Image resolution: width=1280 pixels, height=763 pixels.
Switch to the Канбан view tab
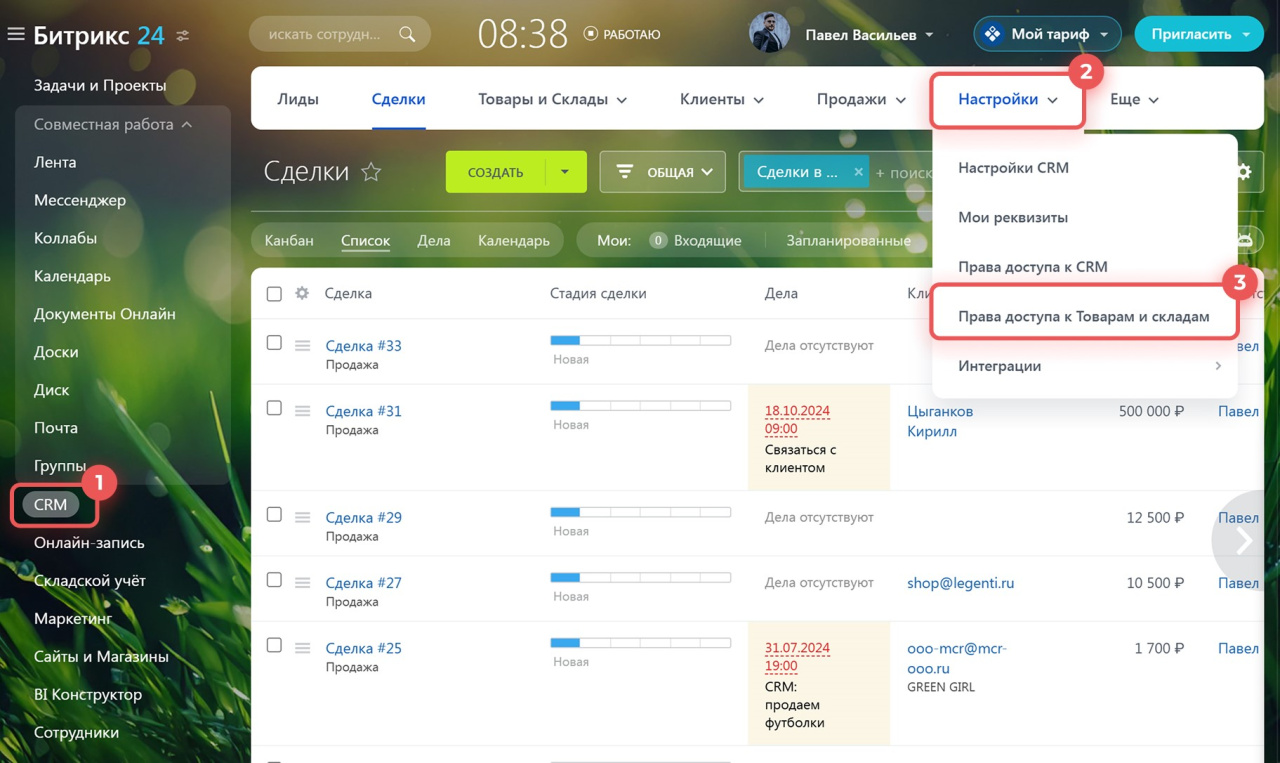289,241
